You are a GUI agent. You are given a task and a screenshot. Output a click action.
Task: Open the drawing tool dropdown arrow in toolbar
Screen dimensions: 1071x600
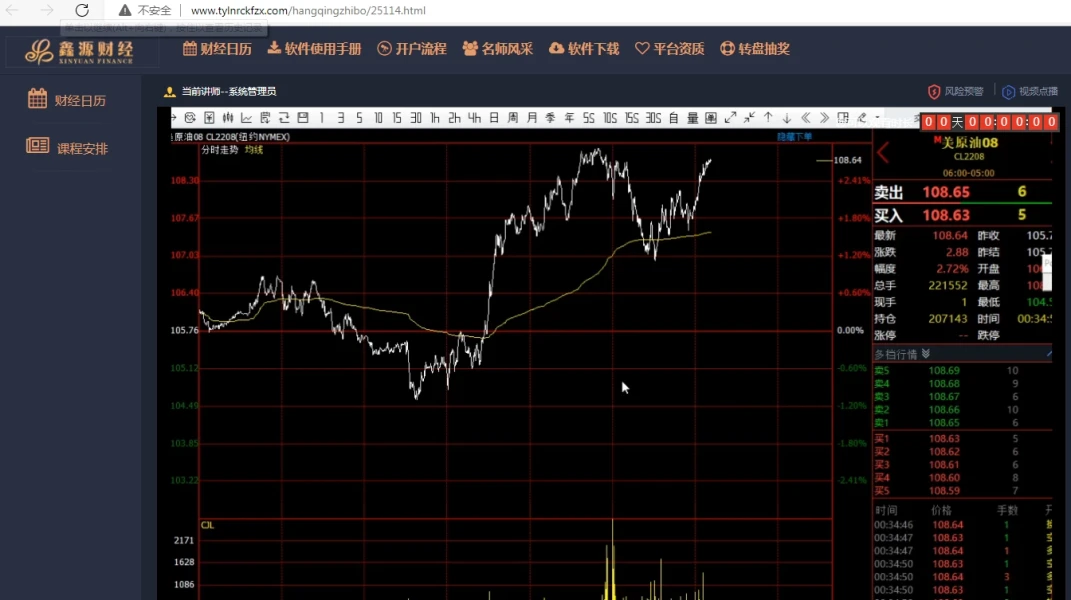click(877, 118)
